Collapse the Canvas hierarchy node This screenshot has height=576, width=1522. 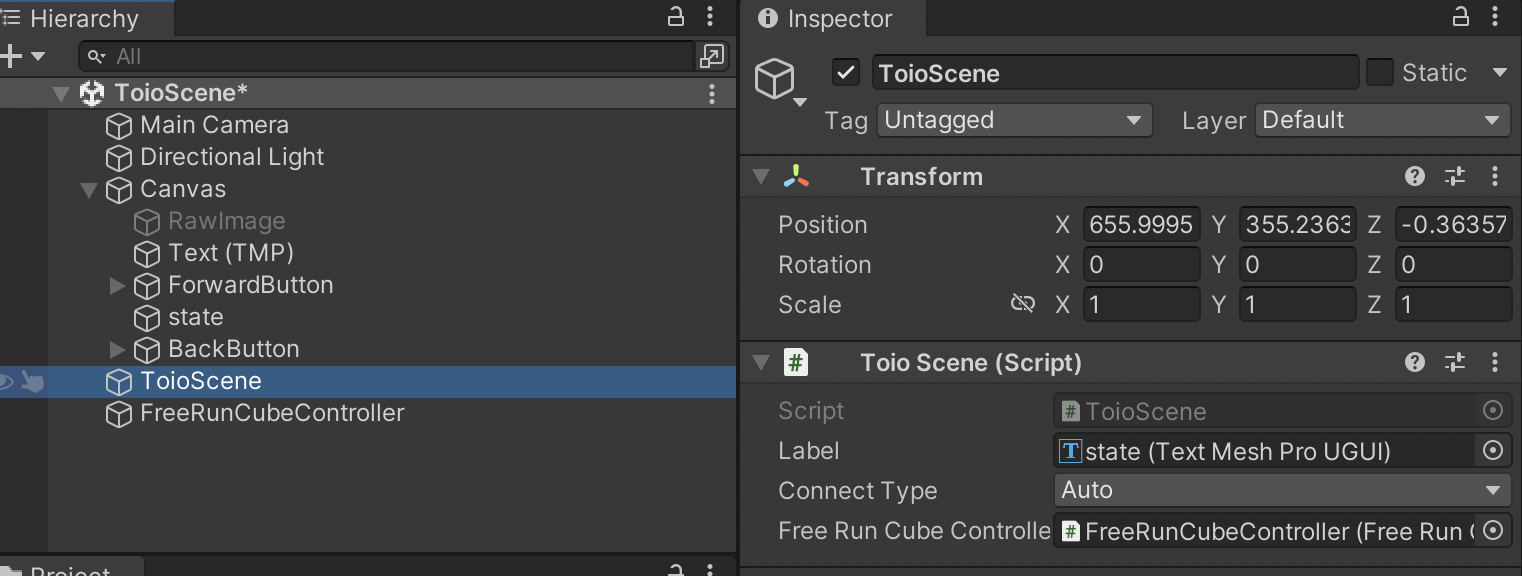pyautogui.click(x=89, y=190)
